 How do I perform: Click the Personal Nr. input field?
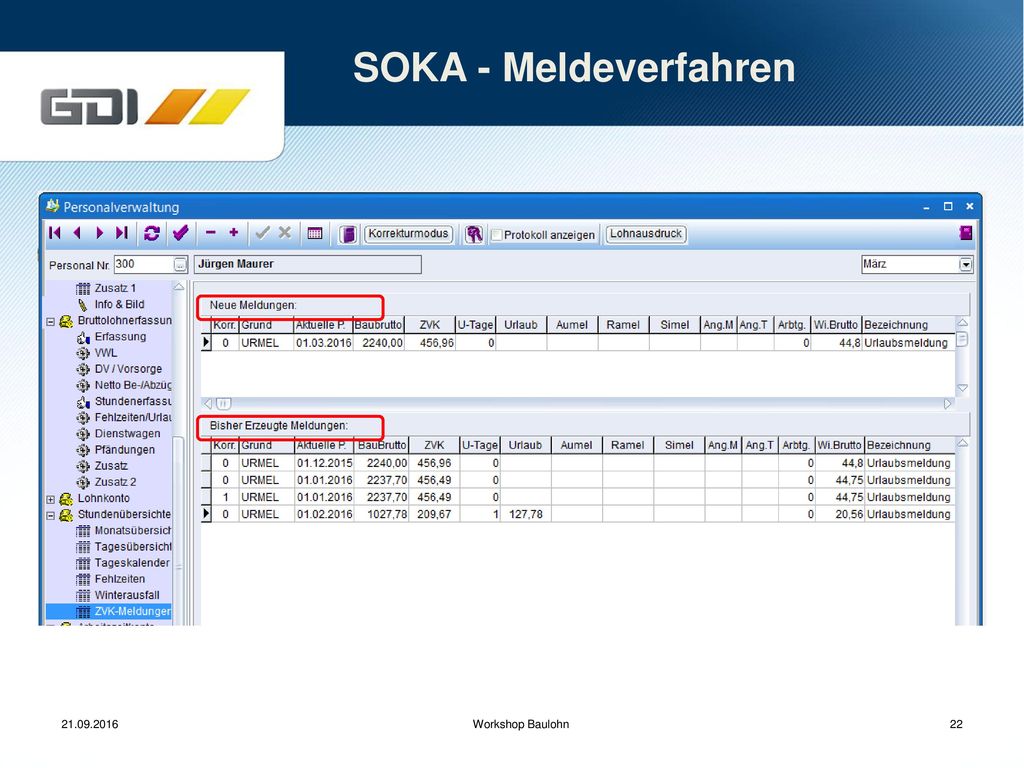pos(143,264)
